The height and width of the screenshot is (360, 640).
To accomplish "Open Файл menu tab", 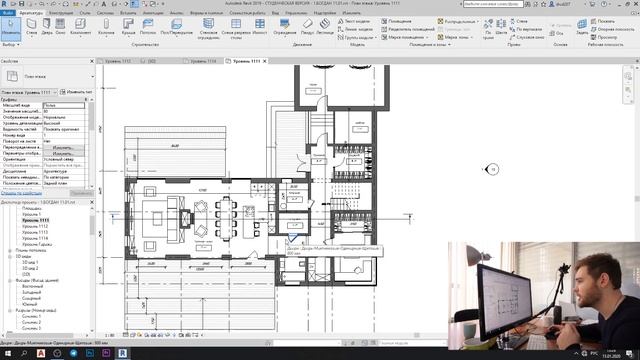I will click(x=7, y=13).
